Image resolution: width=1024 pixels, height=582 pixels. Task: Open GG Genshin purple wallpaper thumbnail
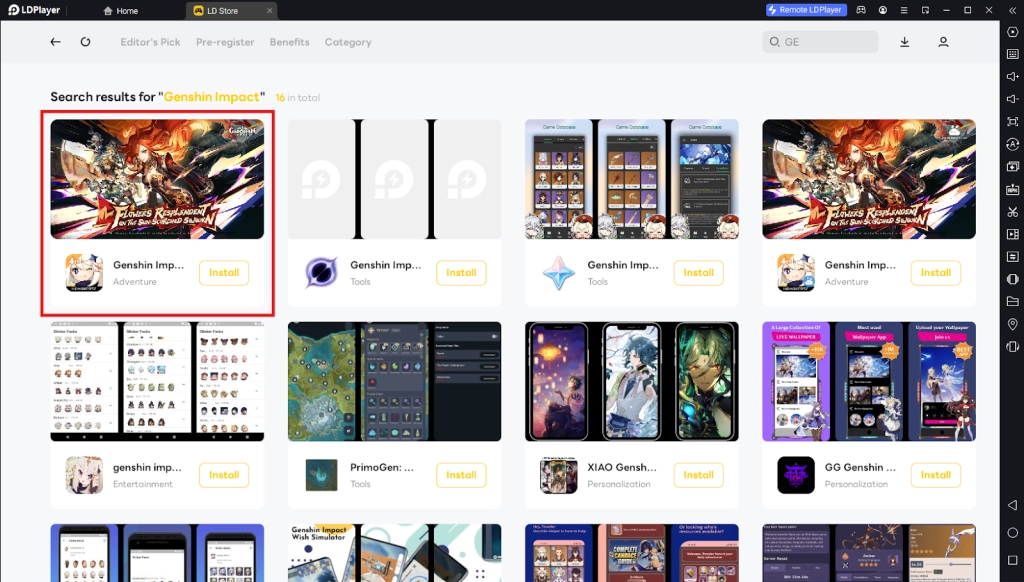(869, 381)
